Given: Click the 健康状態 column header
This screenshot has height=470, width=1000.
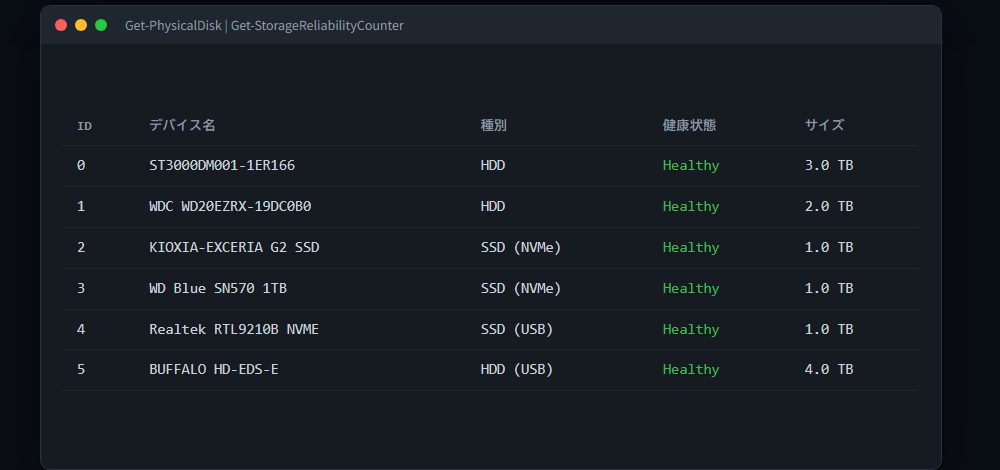Looking at the screenshot, I should coord(689,125).
